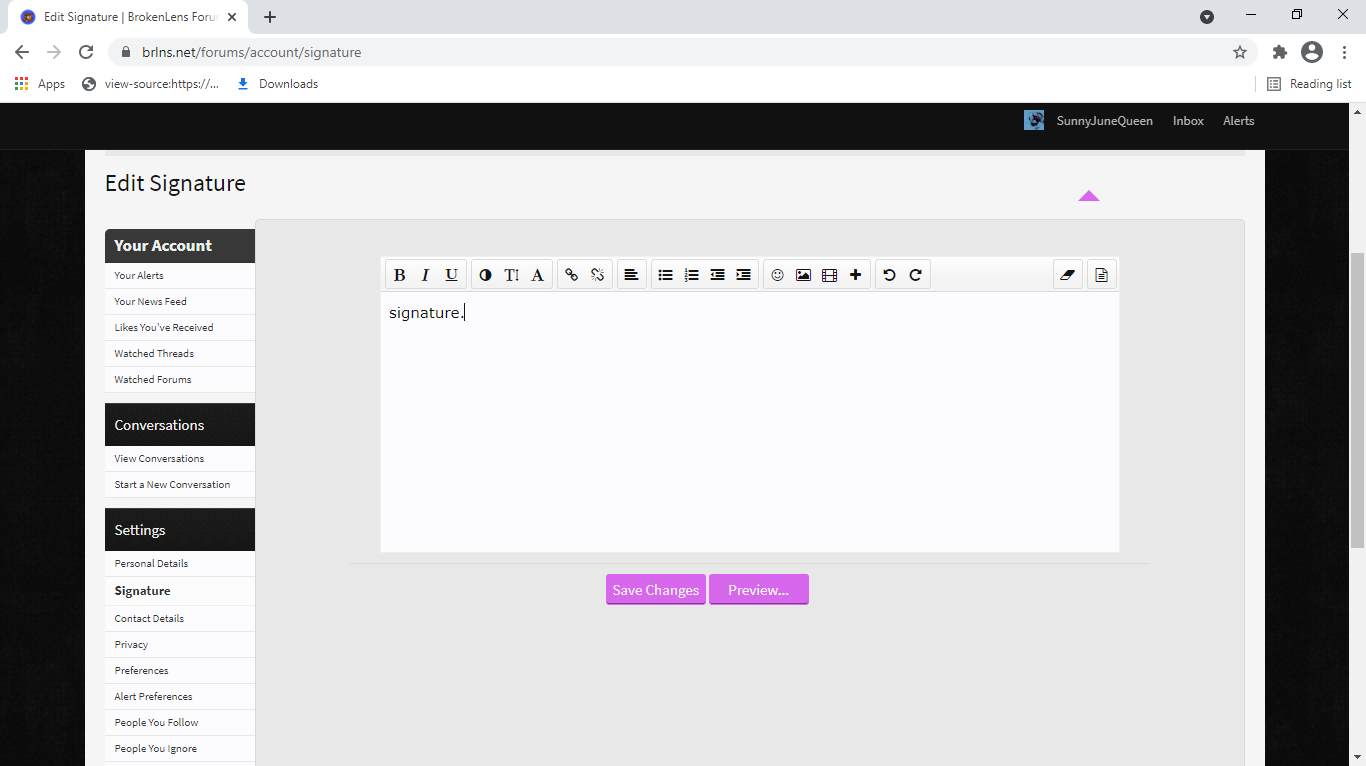This screenshot has width=1366, height=766.
Task: Select Signature in settings sidebar
Action: click(x=180, y=591)
